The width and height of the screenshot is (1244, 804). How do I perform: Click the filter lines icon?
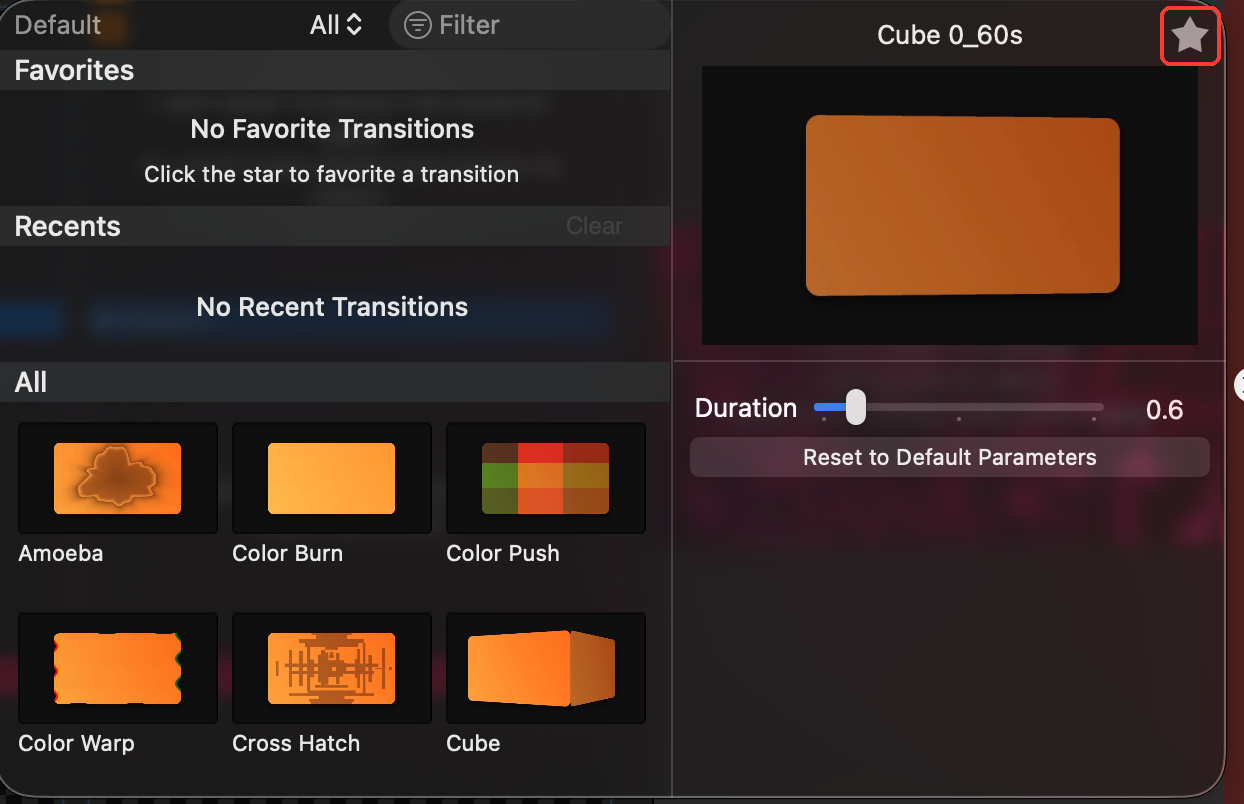tap(417, 25)
